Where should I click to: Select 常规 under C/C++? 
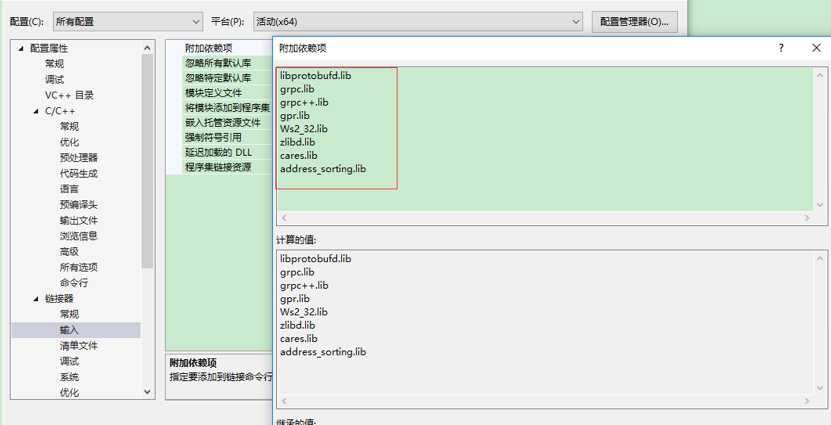69,127
